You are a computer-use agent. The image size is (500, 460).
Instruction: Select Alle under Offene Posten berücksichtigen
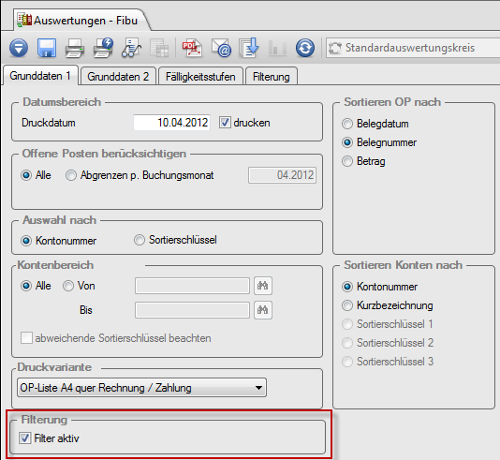tap(26, 175)
